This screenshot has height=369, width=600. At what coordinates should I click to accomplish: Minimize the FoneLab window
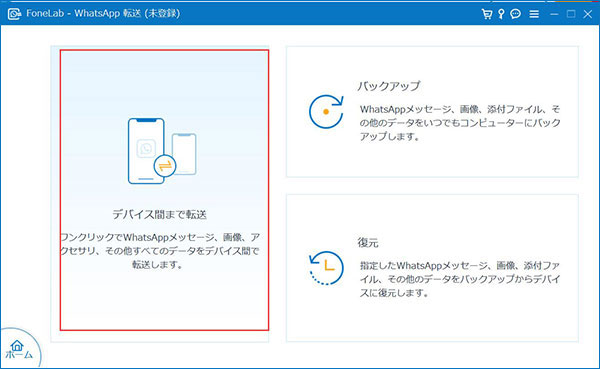tap(554, 14)
